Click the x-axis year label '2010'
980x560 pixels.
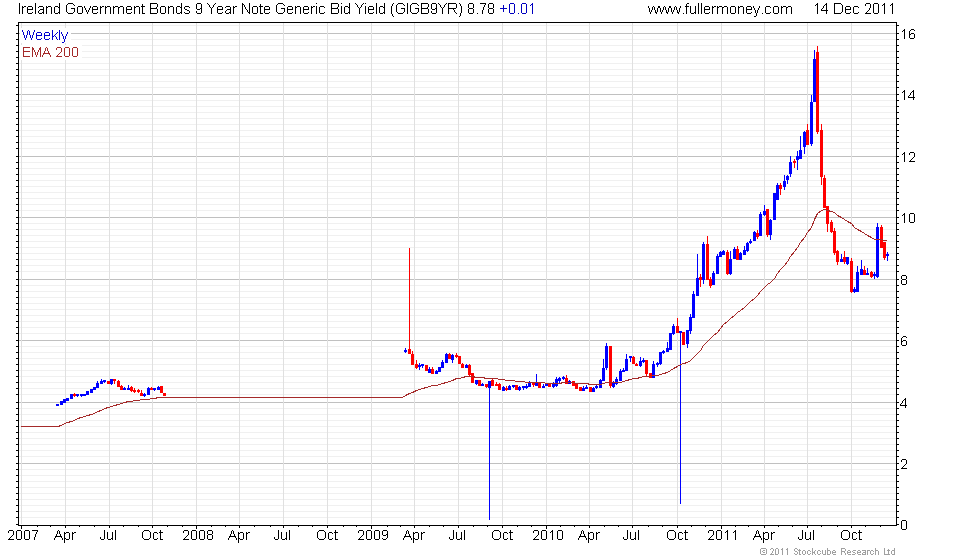548,536
